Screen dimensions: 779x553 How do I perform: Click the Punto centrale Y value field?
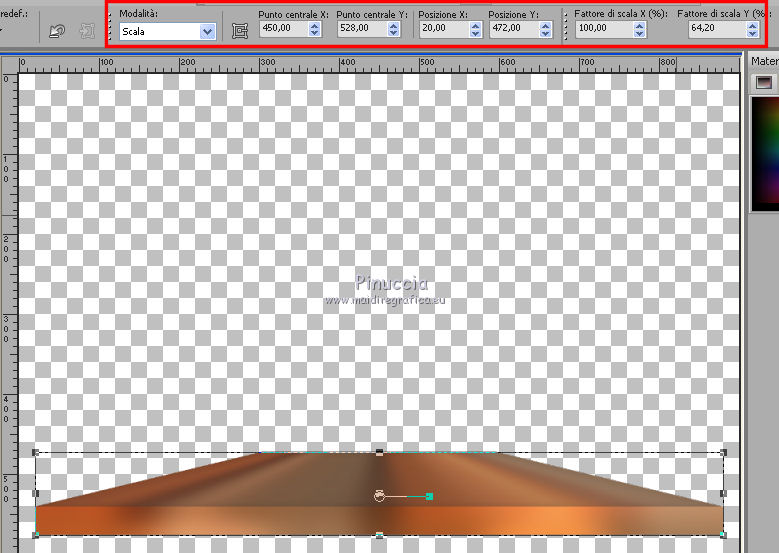pos(362,28)
